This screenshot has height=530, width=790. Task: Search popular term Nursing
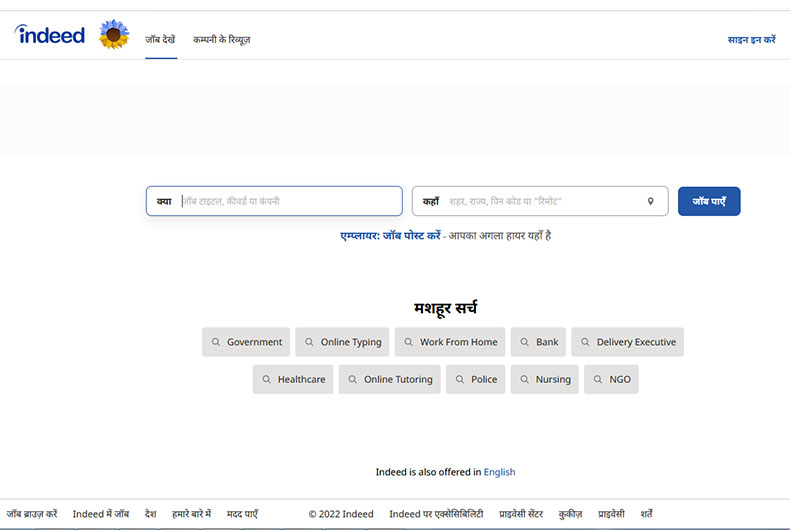[545, 379]
